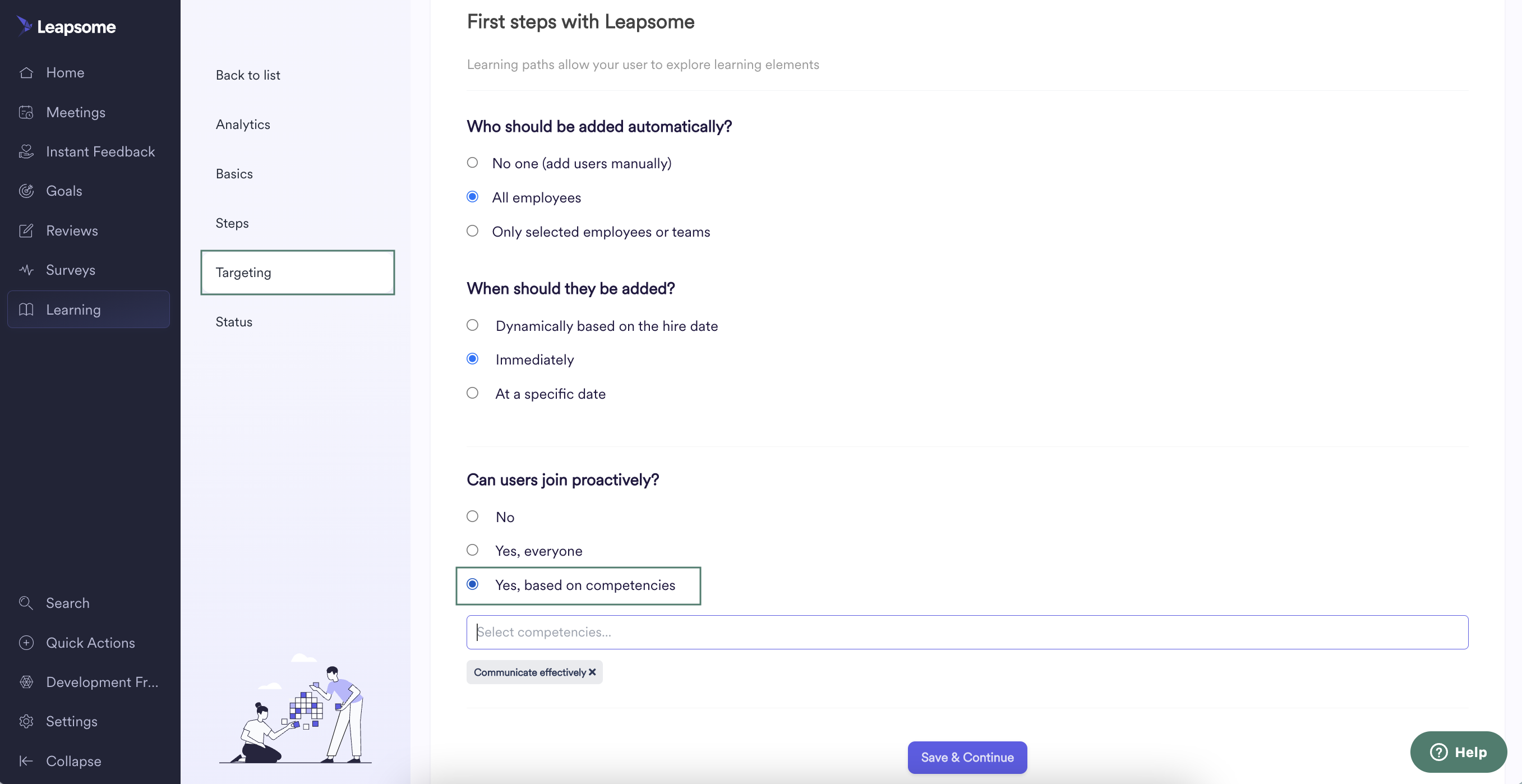Select No one (add users manually)
The image size is (1522, 784).
pyautogui.click(x=472, y=163)
